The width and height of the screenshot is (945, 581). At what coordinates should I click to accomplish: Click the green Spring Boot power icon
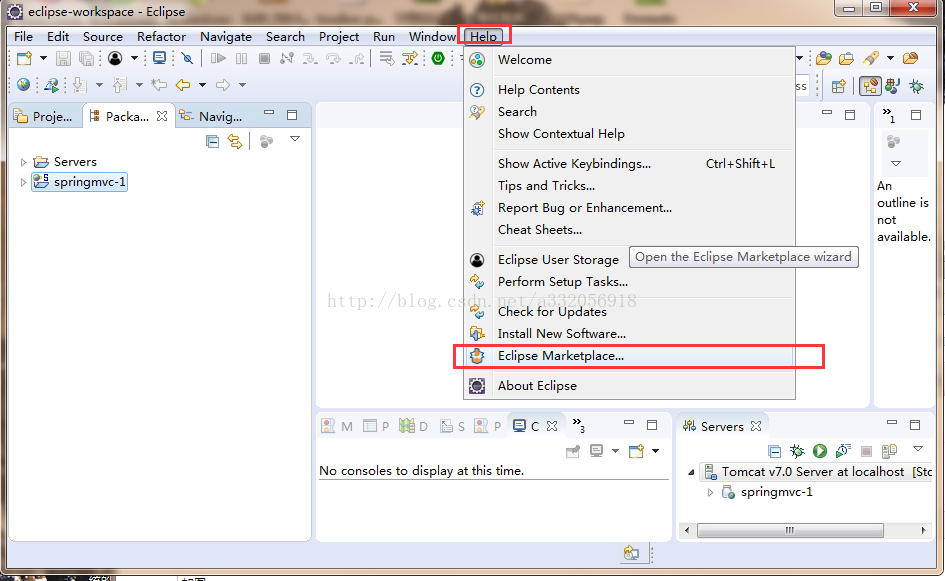pyautogui.click(x=438, y=58)
